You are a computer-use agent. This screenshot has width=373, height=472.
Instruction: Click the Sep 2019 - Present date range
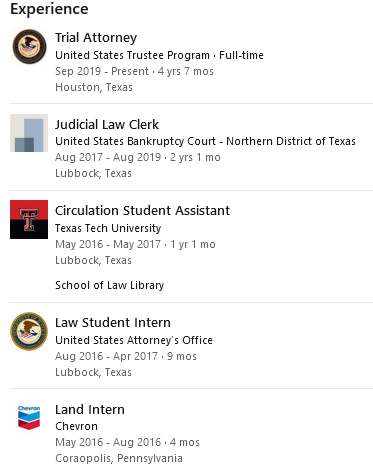(102, 71)
